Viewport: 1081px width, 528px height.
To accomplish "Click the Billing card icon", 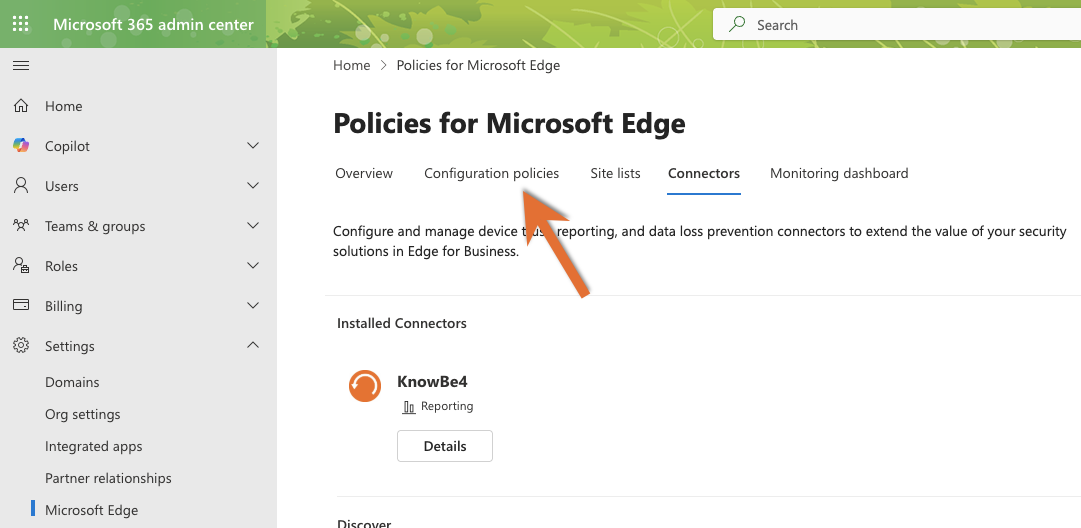I will (21, 306).
